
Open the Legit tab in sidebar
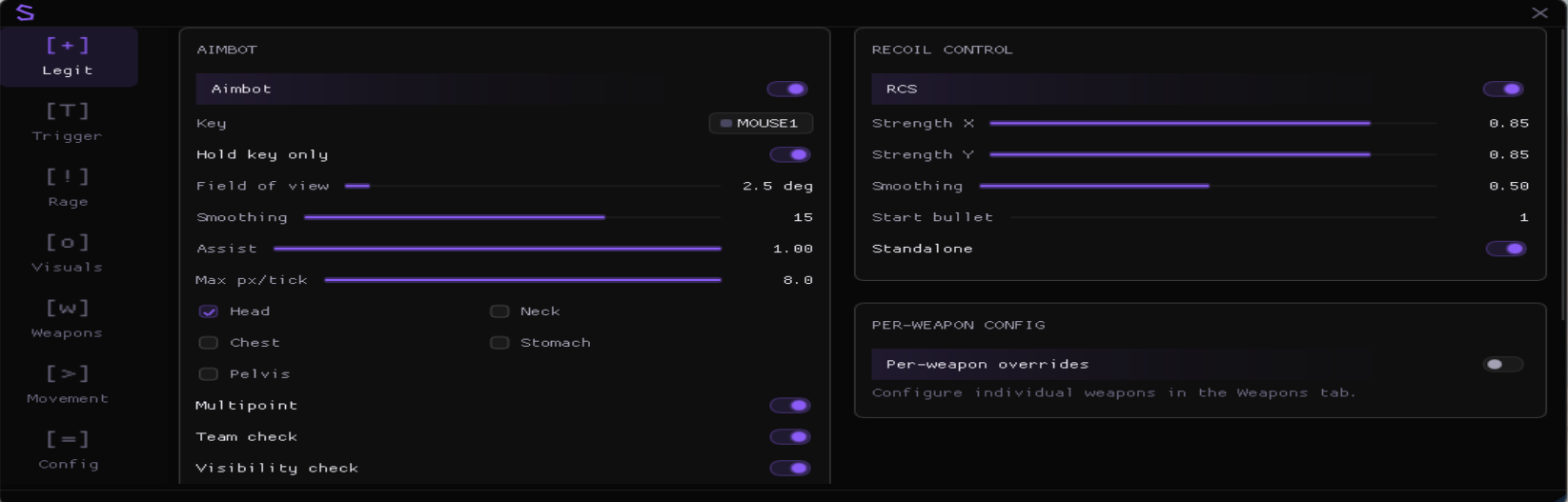68,56
